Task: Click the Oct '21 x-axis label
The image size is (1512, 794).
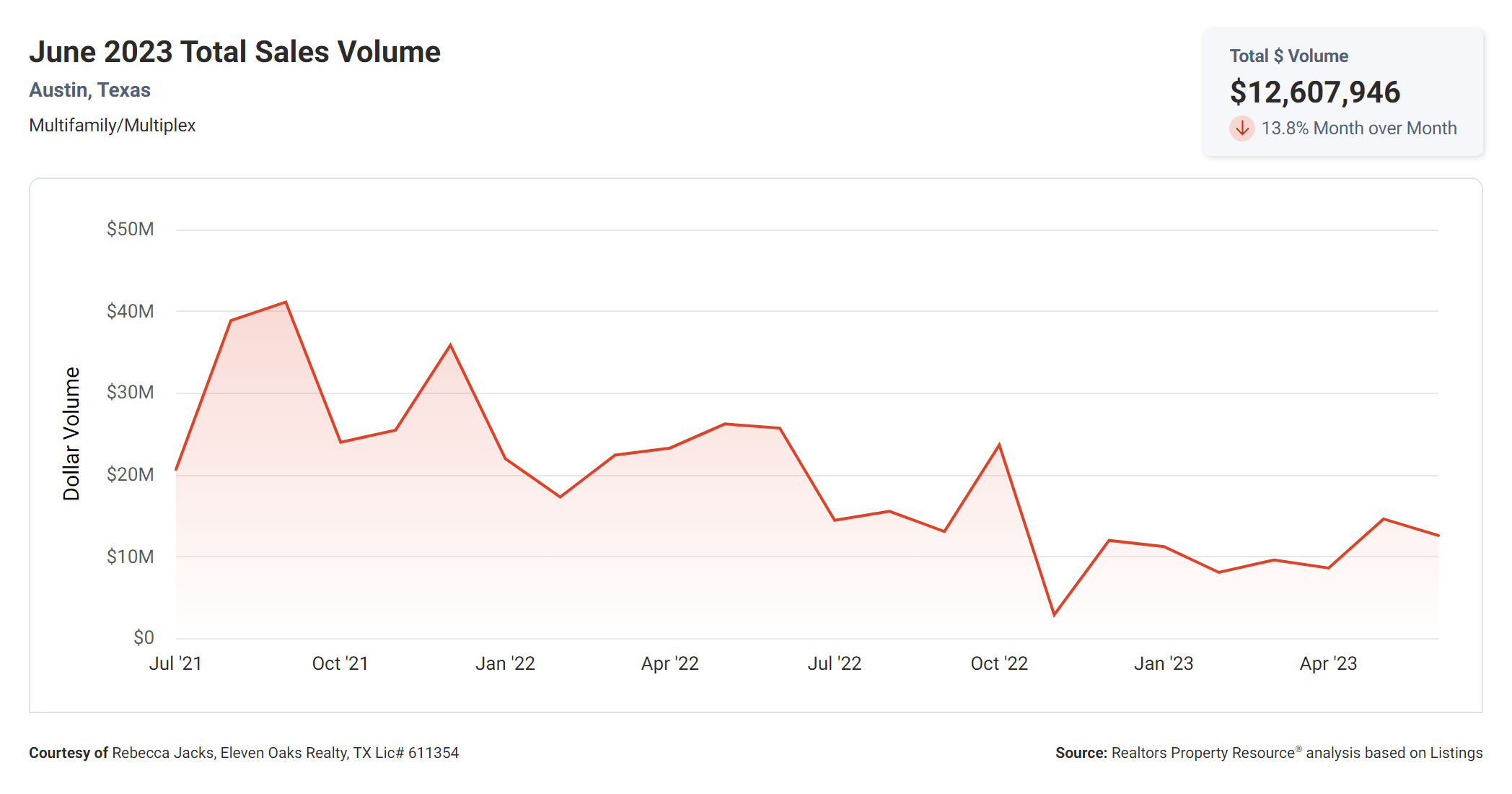Action: [x=340, y=663]
